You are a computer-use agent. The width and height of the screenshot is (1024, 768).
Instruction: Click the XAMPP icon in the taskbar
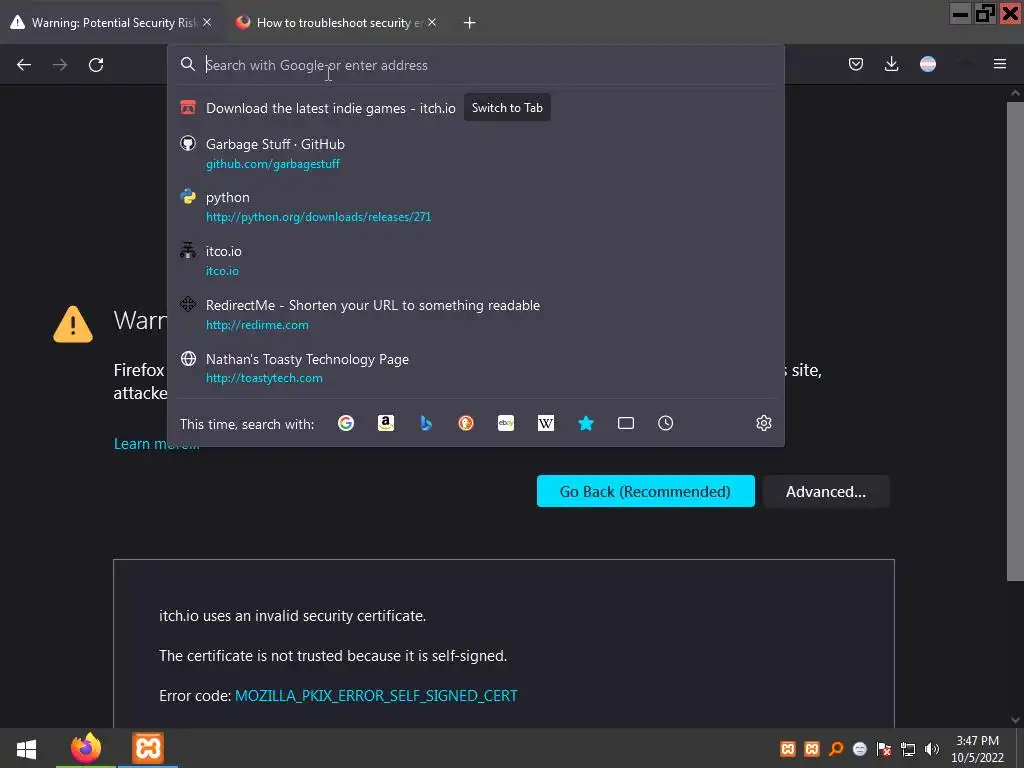click(148, 748)
